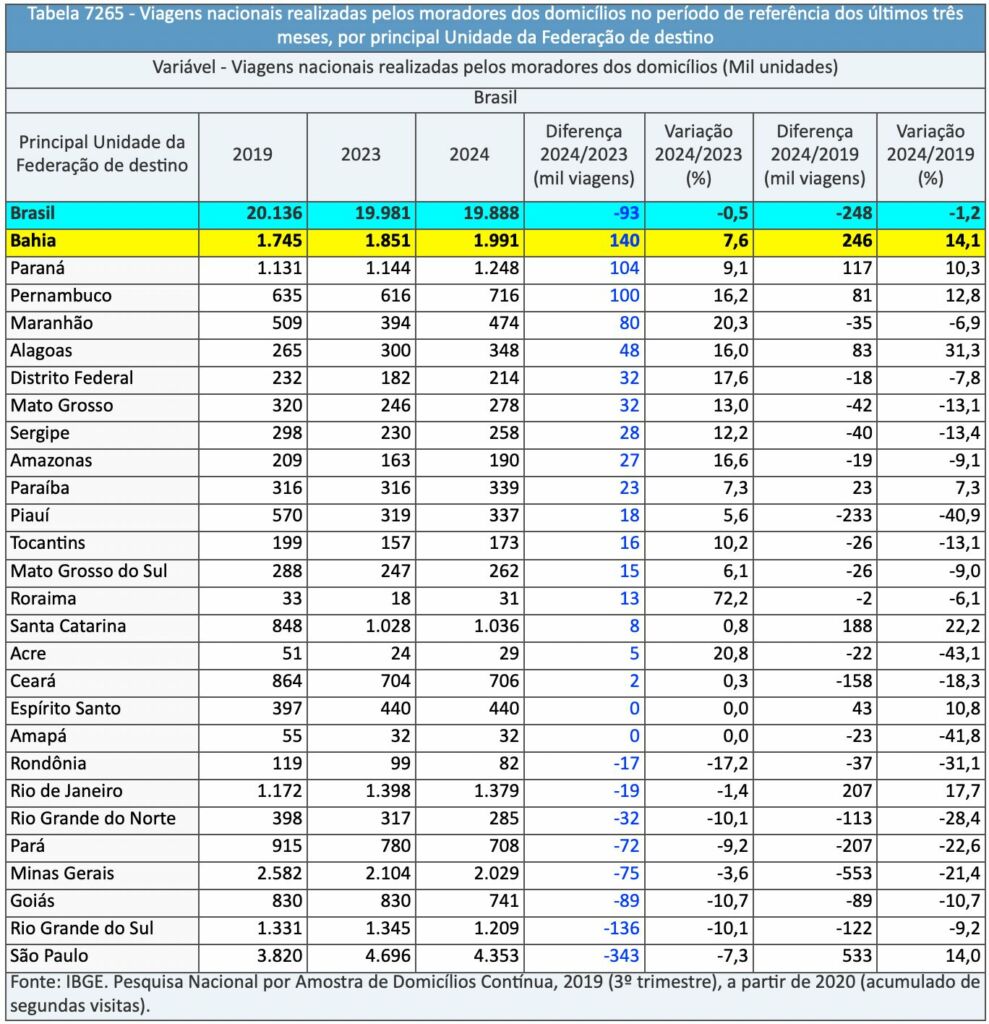Select the Rio Grande do Norte row label
The width and height of the screenshot is (989, 1024).
click(93, 818)
